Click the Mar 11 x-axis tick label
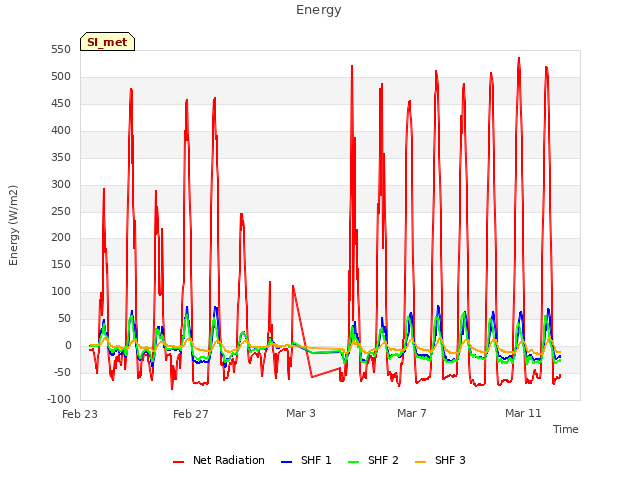The width and height of the screenshot is (640, 480). pyautogui.click(x=523, y=413)
